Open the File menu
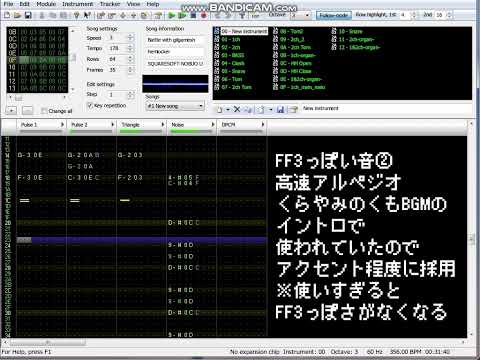Viewport: 480px width, 360px height. point(8,4)
